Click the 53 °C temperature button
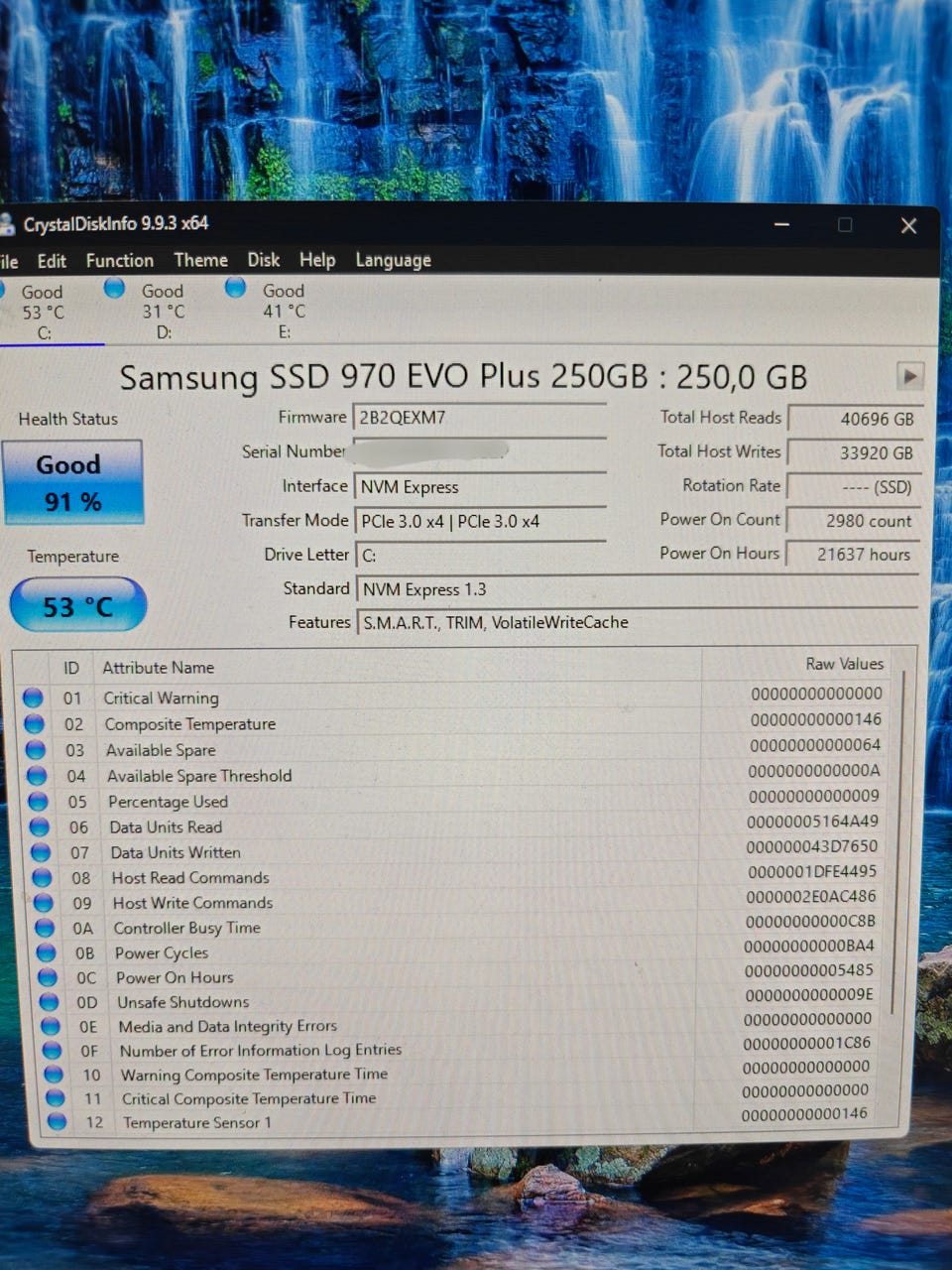Screen dimensions: 952x1270 (x=77, y=605)
